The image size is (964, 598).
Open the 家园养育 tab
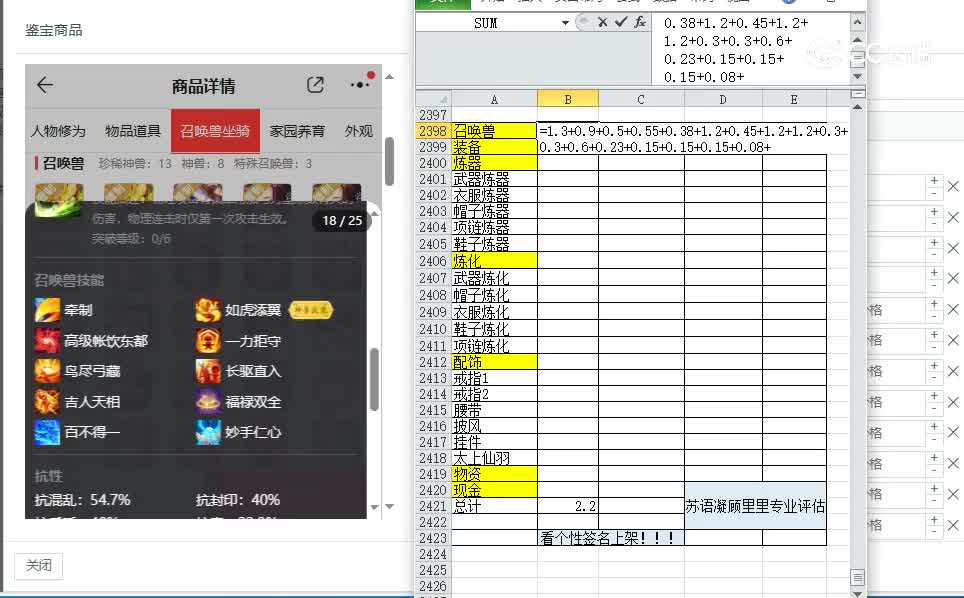297,131
